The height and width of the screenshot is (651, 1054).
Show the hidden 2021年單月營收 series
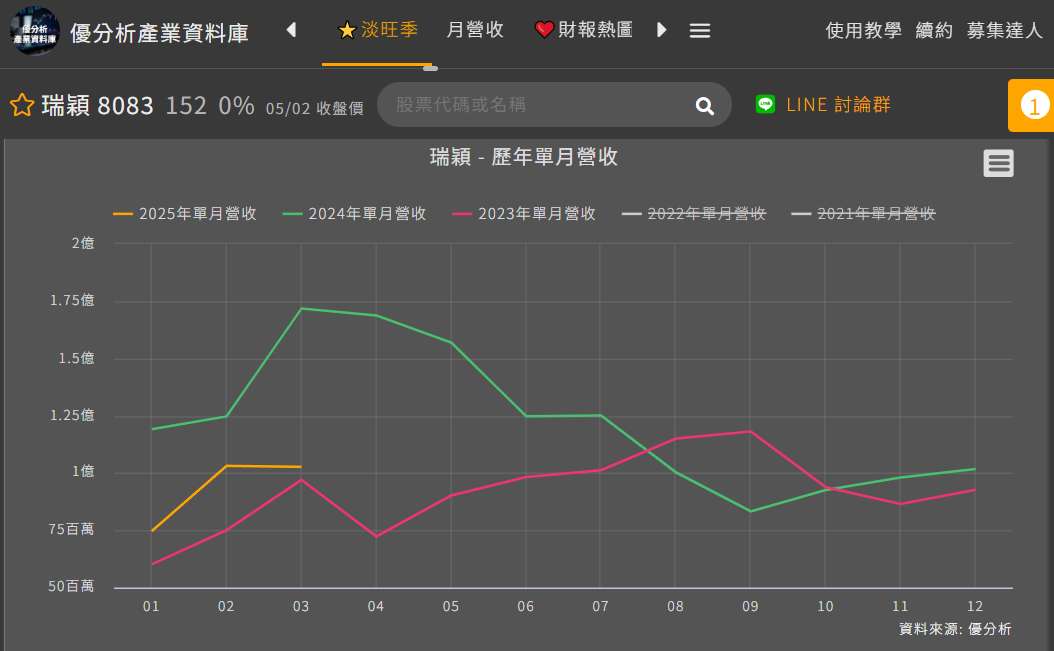tap(863, 214)
